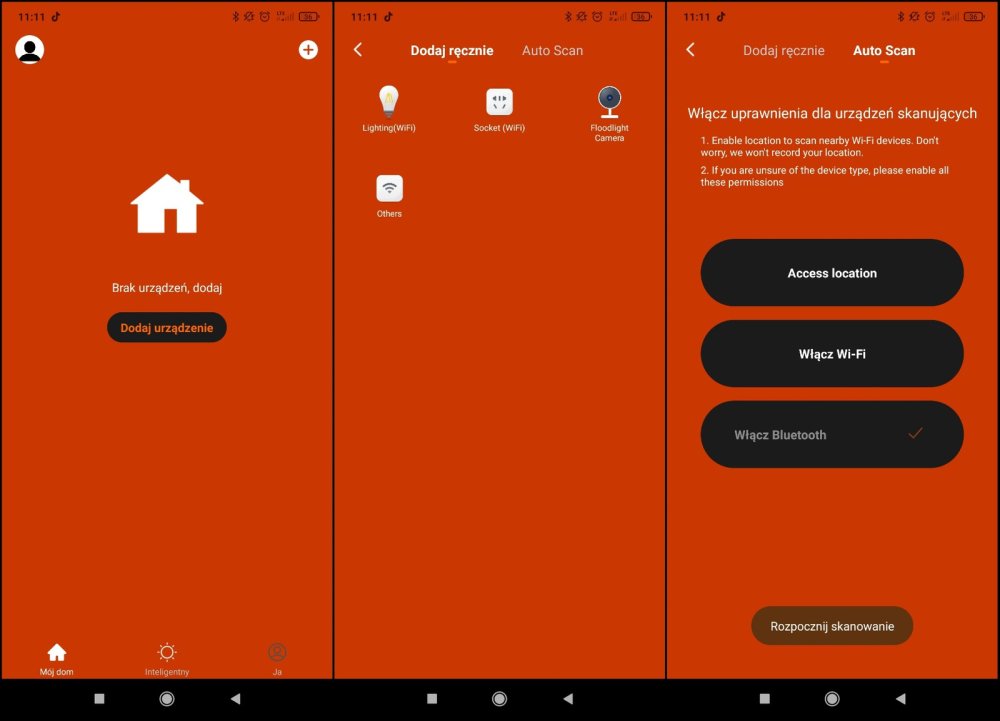
Task: Tap the white plus add-device icon
Action: pyautogui.click(x=308, y=50)
